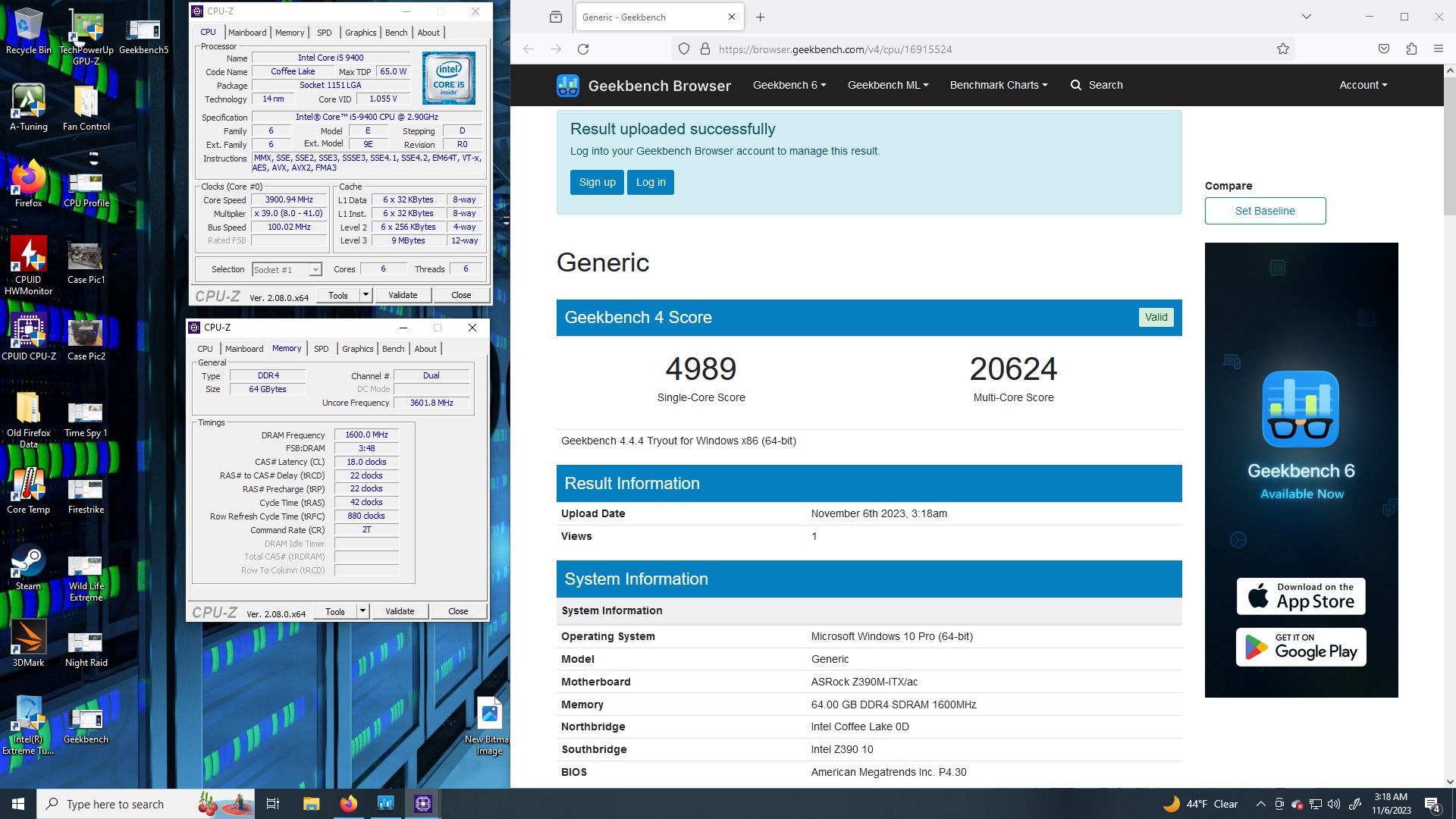The height and width of the screenshot is (819, 1456).
Task: Open a new Firefox tab with plus button
Action: point(760,17)
